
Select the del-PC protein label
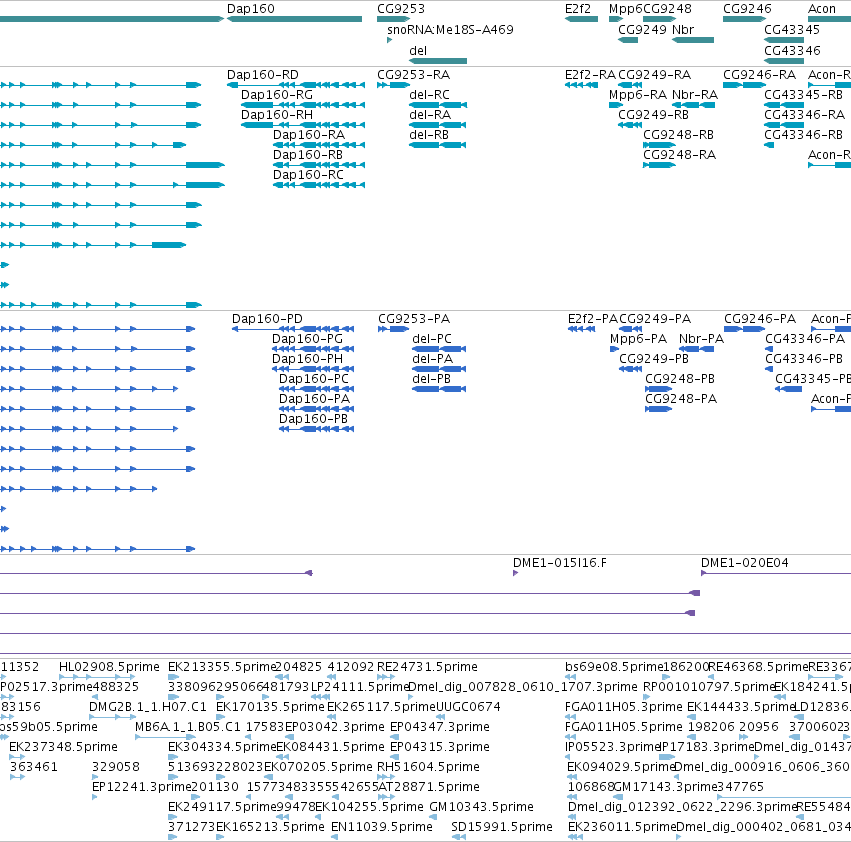click(431, 339)
